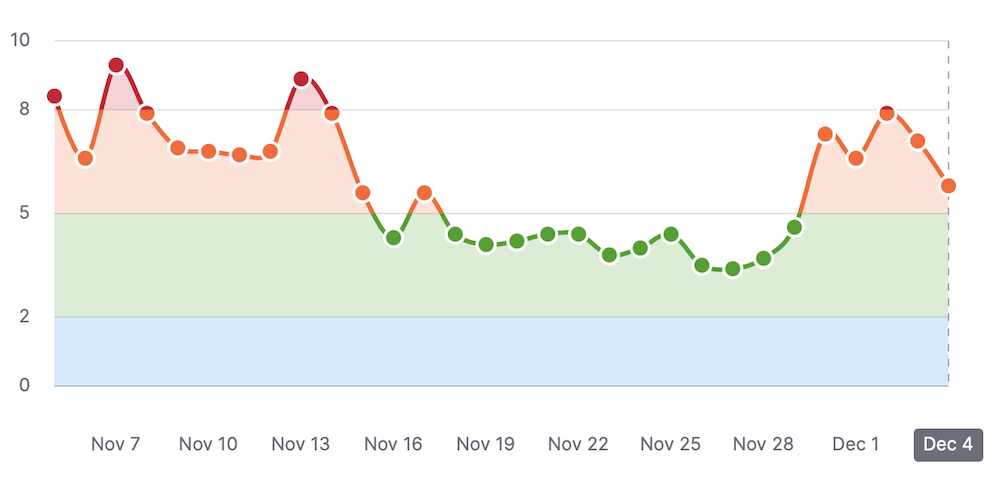The image size is (1000, 486).
Task: Select the Nov 13 x-axis date label
Action: [301, 444]
